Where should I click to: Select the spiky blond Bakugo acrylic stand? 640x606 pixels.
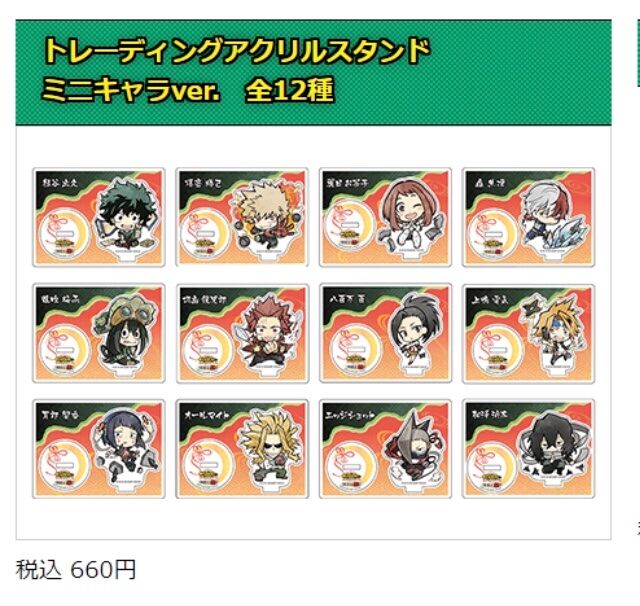[x=242, y=217]
